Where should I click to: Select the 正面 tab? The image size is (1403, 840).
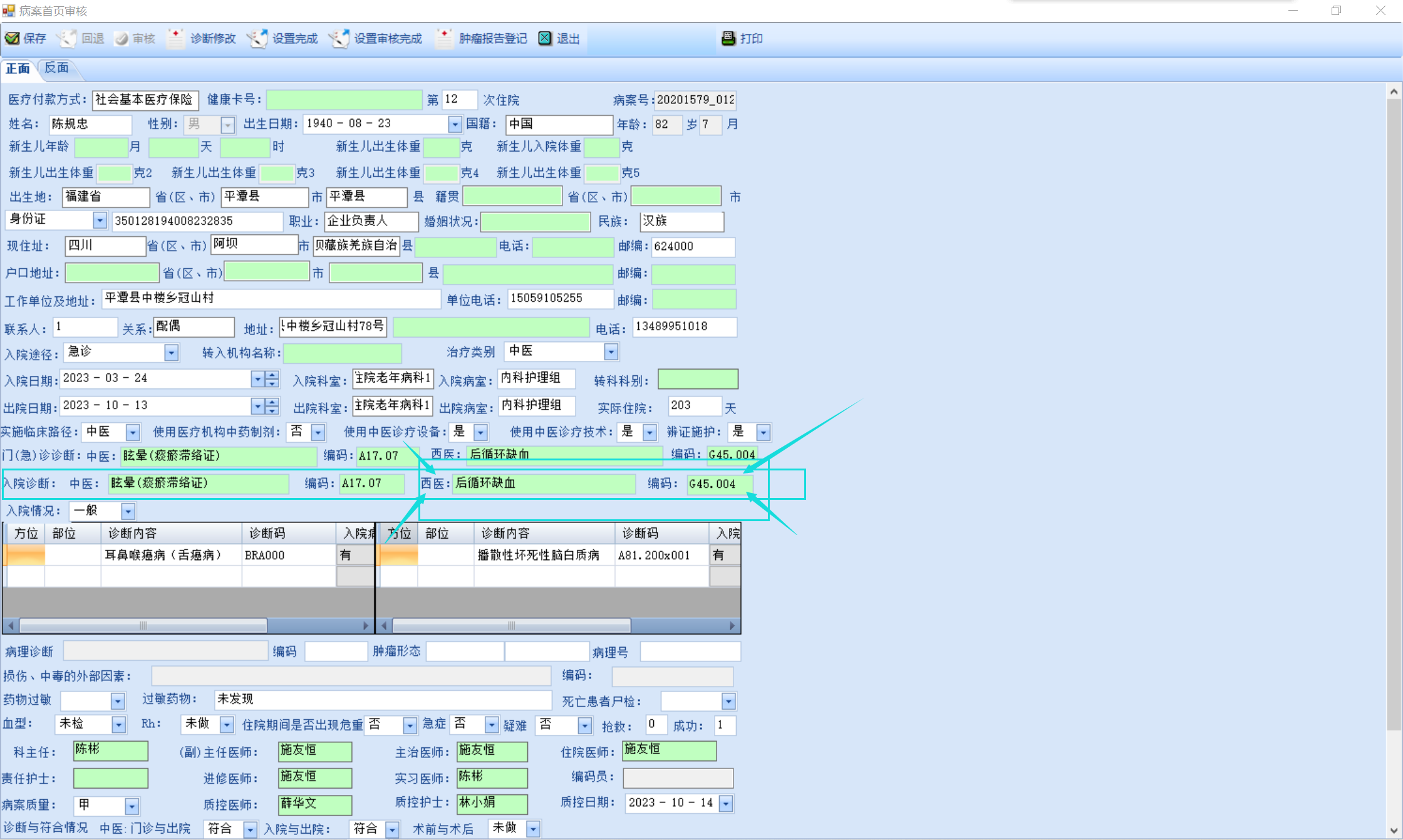click(x=18, y=68)
